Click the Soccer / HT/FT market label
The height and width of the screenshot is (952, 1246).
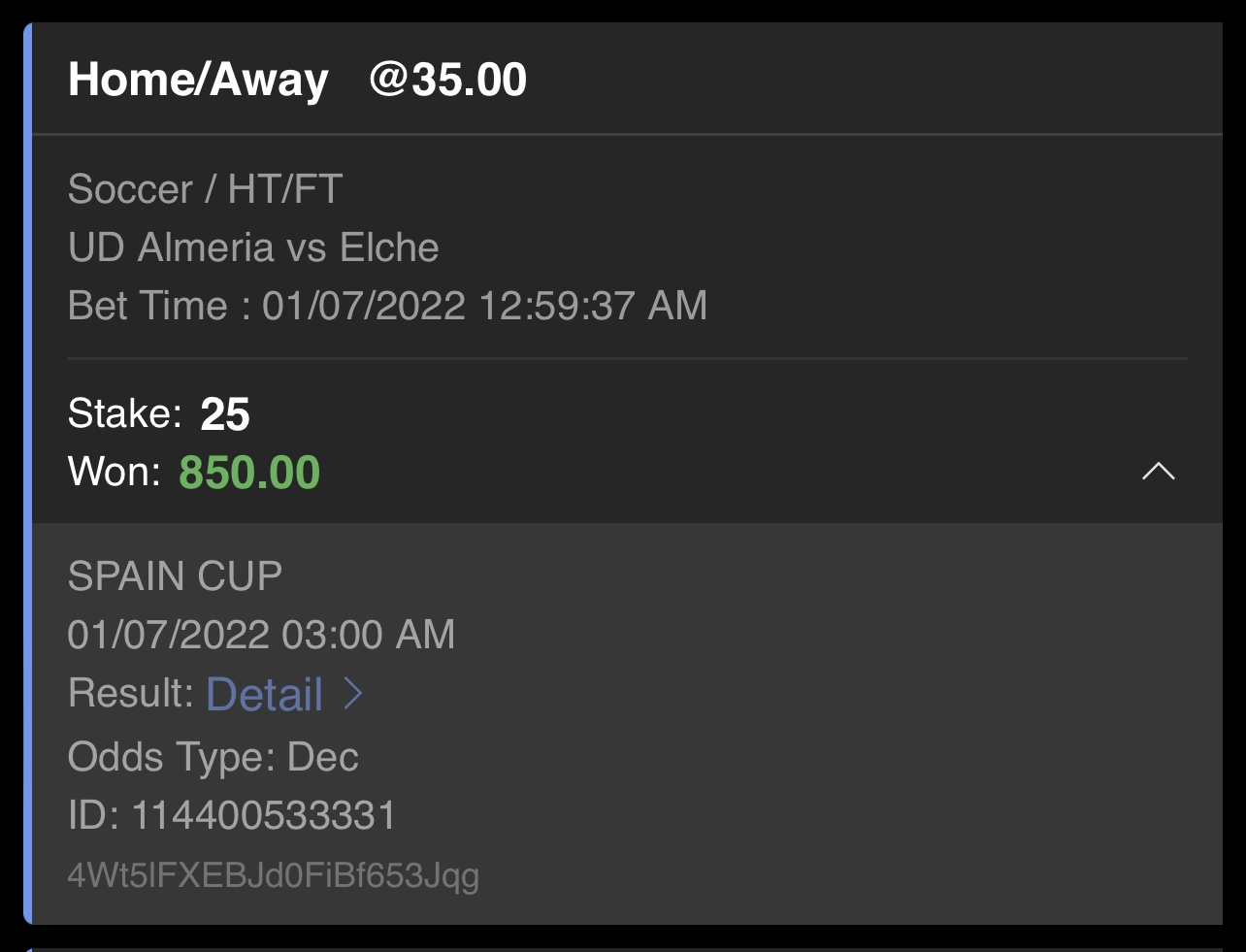205,189
